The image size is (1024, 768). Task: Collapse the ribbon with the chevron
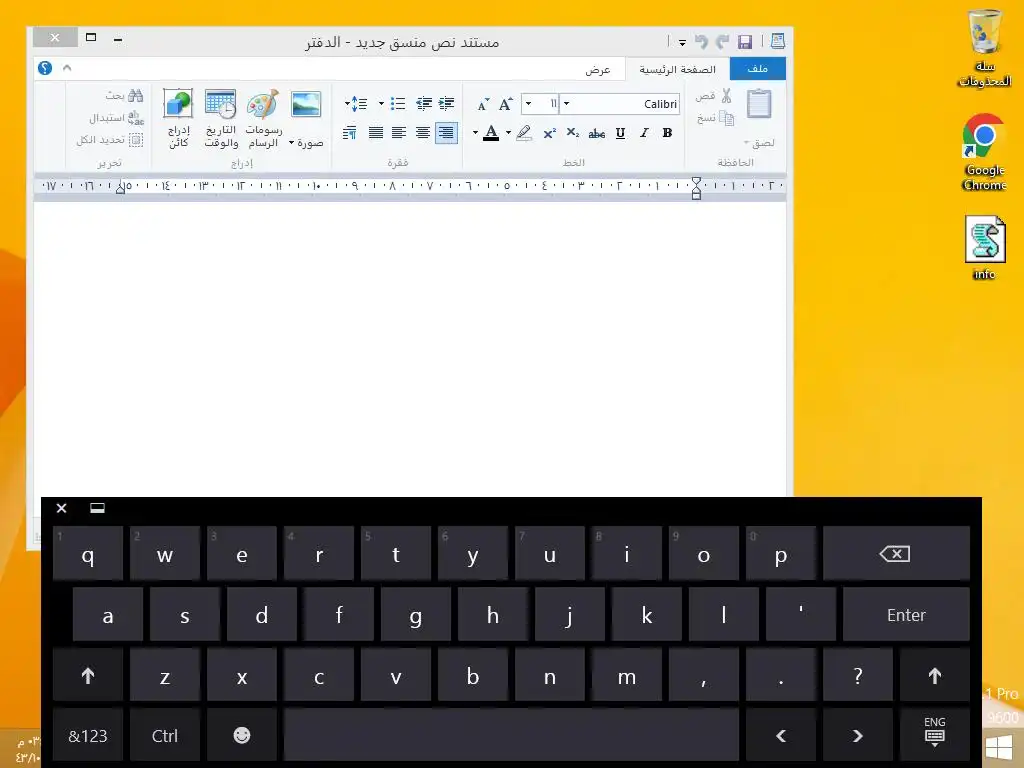(67, 68)
